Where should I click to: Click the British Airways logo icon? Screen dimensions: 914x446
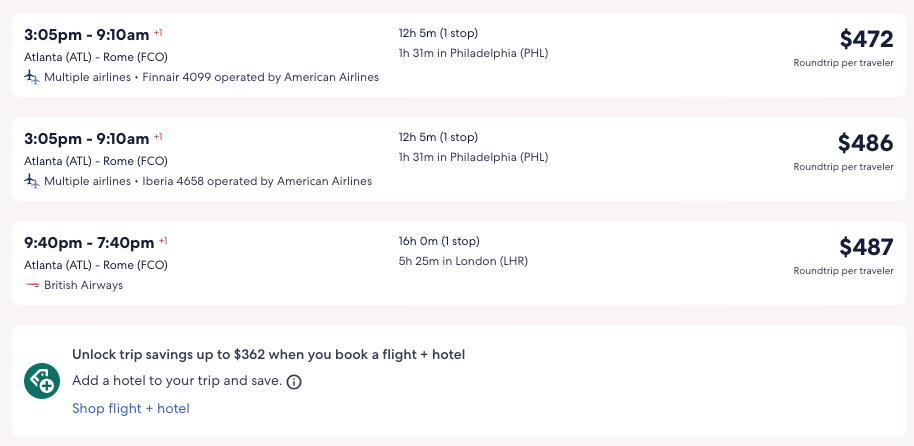[32, 285]
